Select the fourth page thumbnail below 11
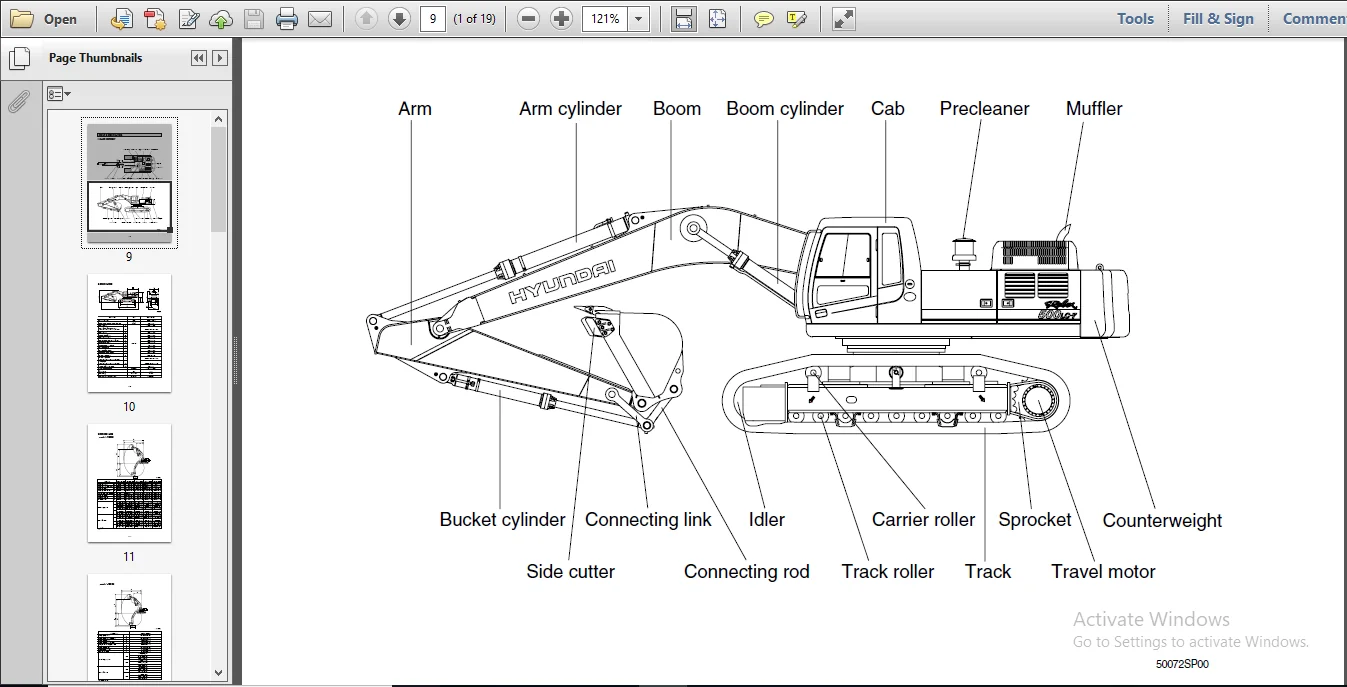The image size is (1347, 687). 129,628
